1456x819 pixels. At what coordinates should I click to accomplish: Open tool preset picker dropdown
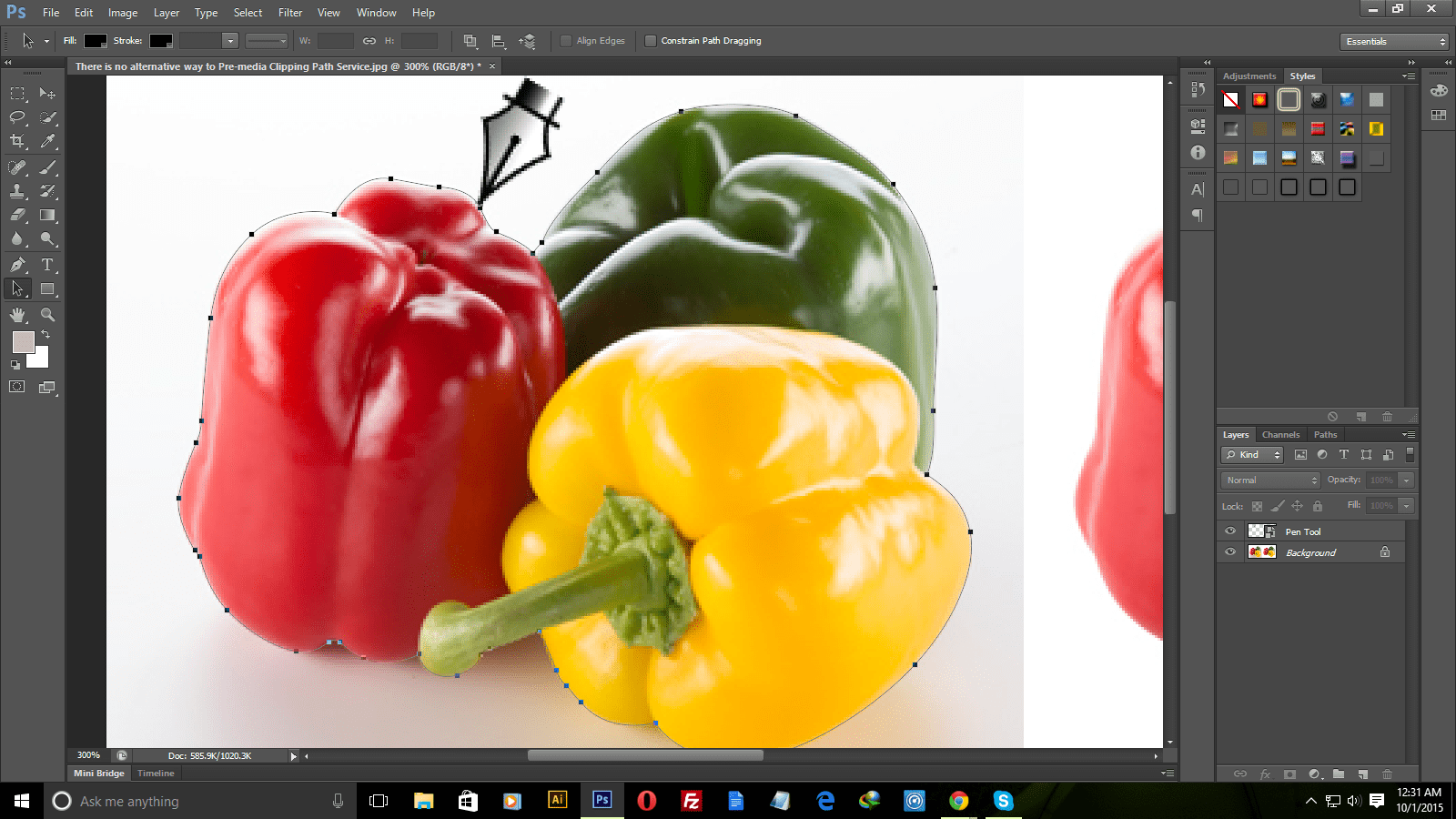tap(46, 41)
